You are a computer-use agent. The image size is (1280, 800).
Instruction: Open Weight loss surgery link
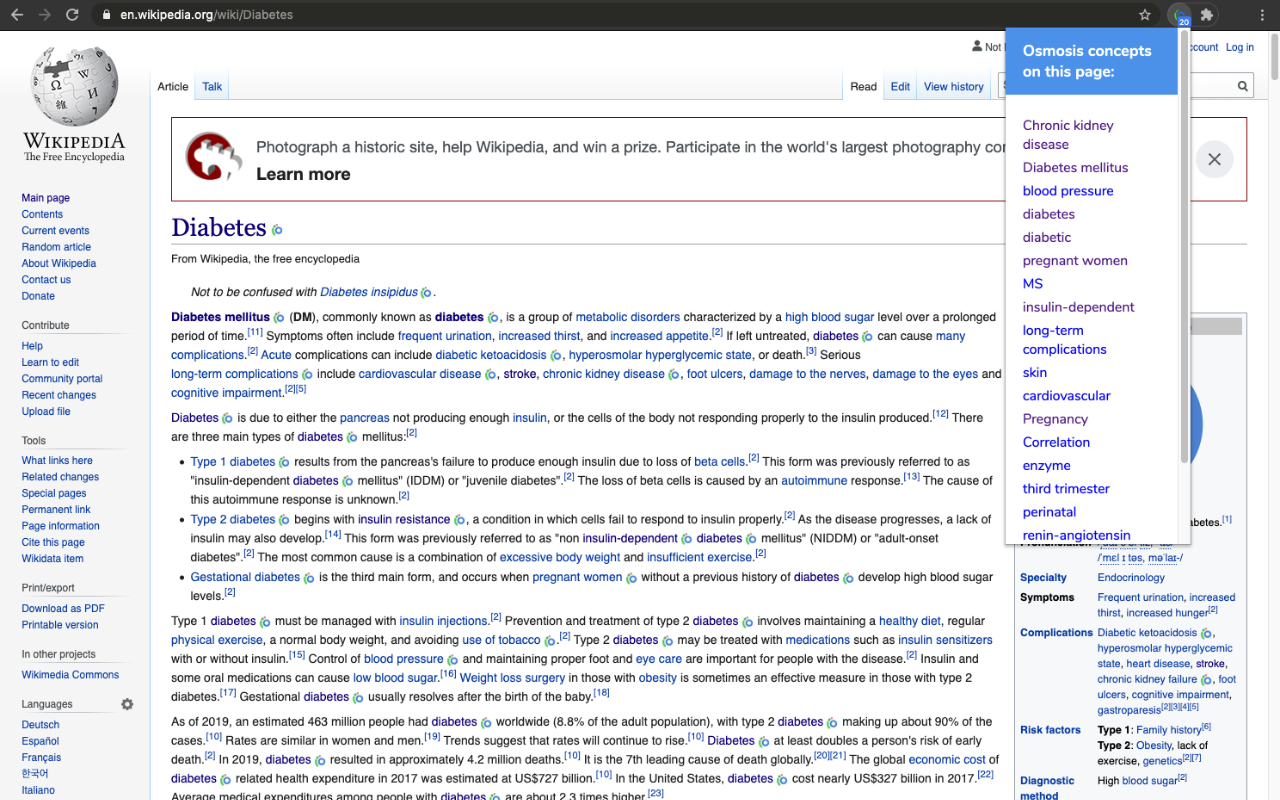[512, 678]
